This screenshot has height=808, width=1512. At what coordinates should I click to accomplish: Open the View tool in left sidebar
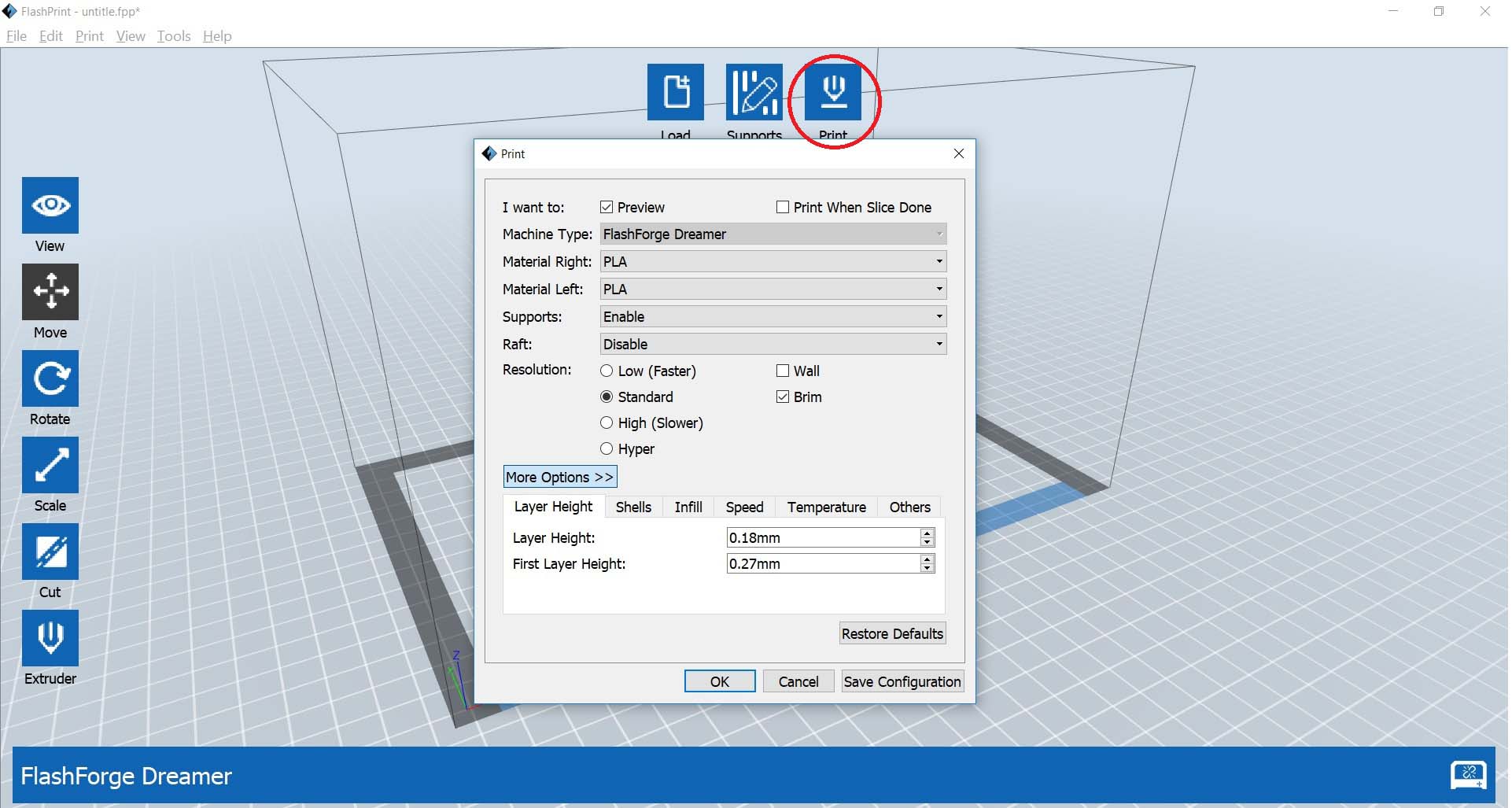50,205
